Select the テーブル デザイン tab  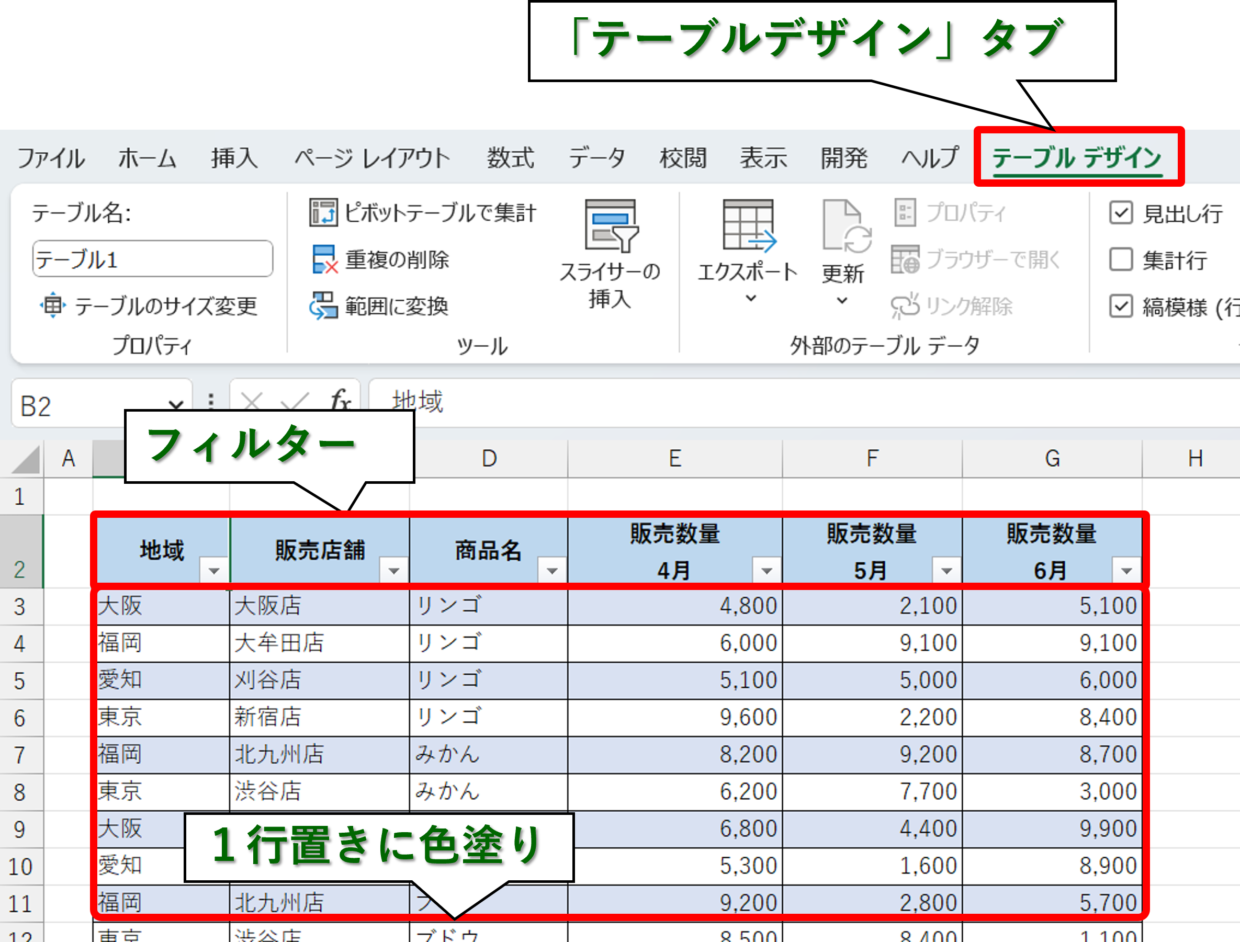click(1077, 158)
